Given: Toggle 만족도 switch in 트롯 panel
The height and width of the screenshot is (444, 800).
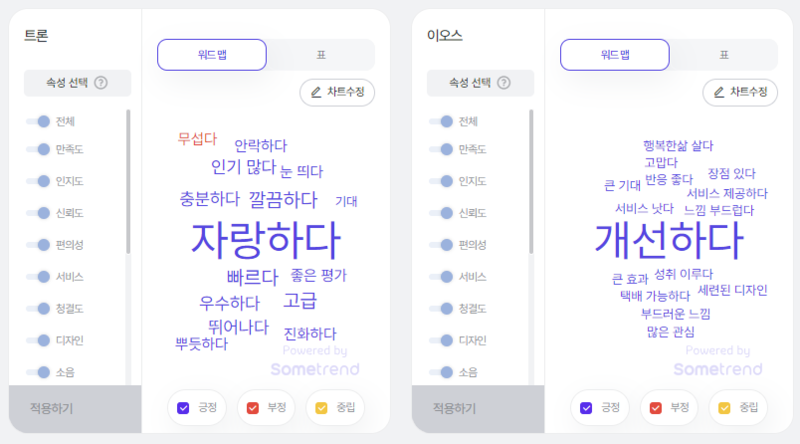Looking at the screenshot, I should point(38,149).
